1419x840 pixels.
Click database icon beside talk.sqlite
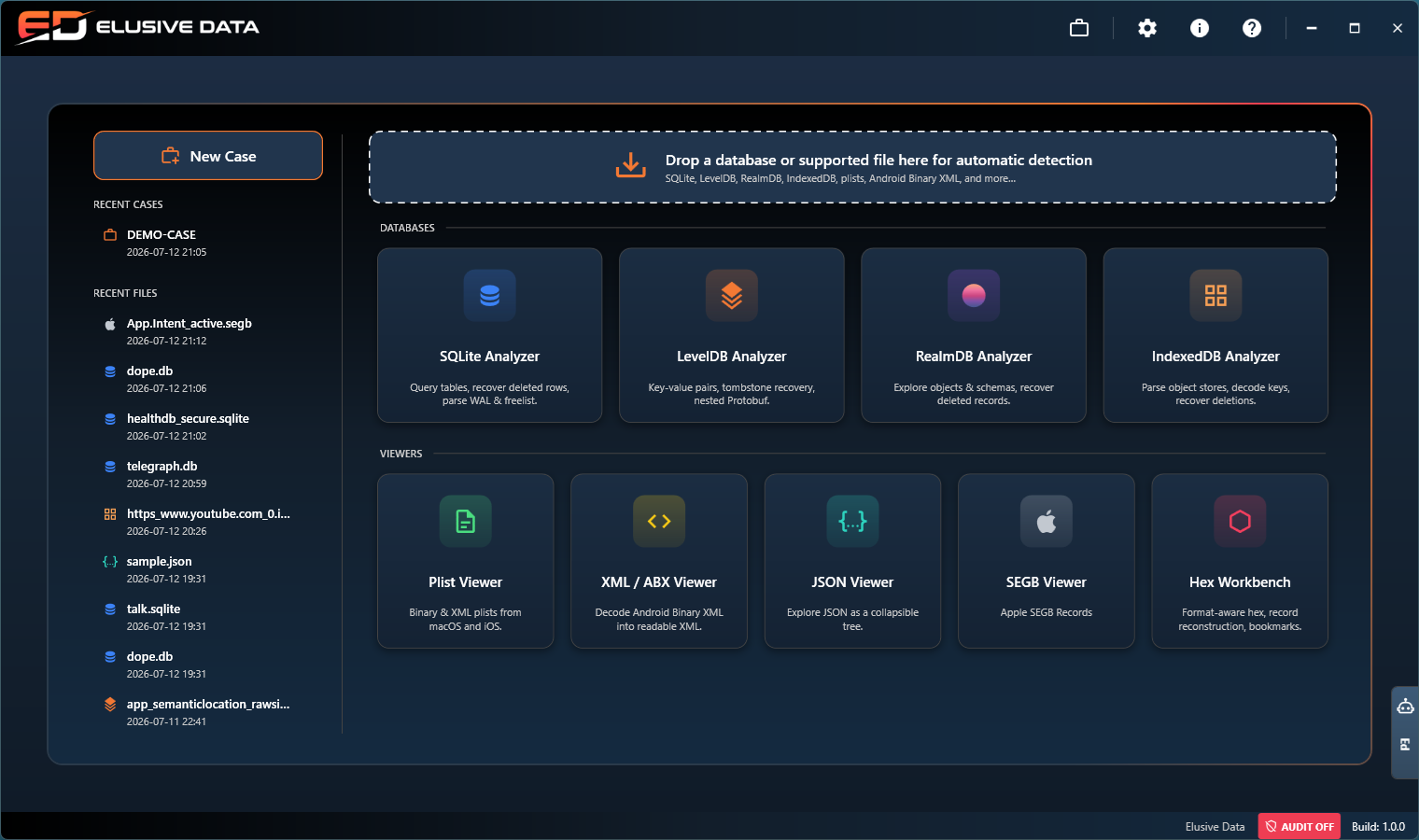[110, 609]
